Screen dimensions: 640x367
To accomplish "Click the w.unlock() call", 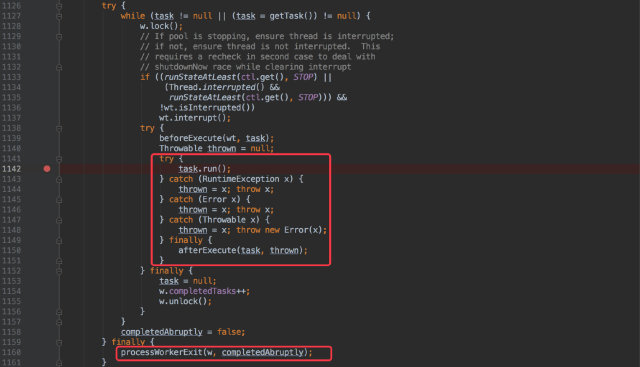I will [x=185, y=301].
